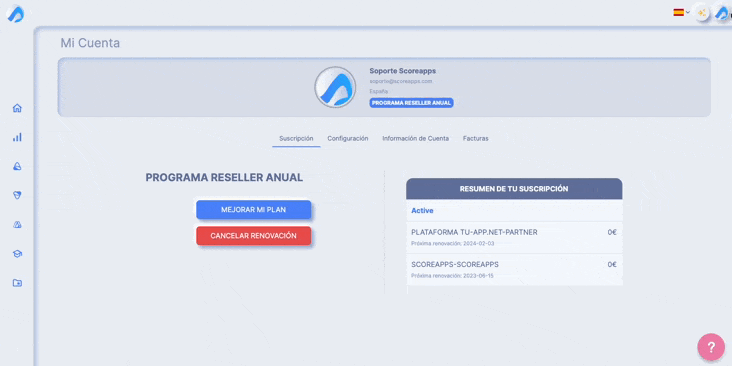Click the outlined triangle logo icon in the sidebar
Screen dimensions: 732x366
(17, 225)
